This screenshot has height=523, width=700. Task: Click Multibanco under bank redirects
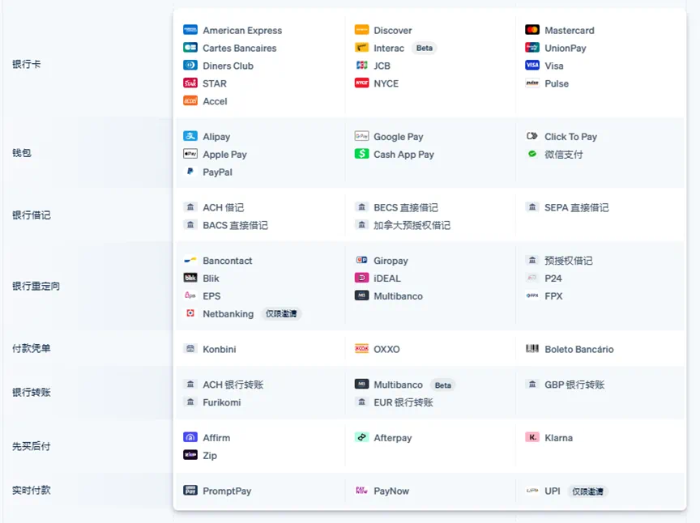tap(398, 296)
